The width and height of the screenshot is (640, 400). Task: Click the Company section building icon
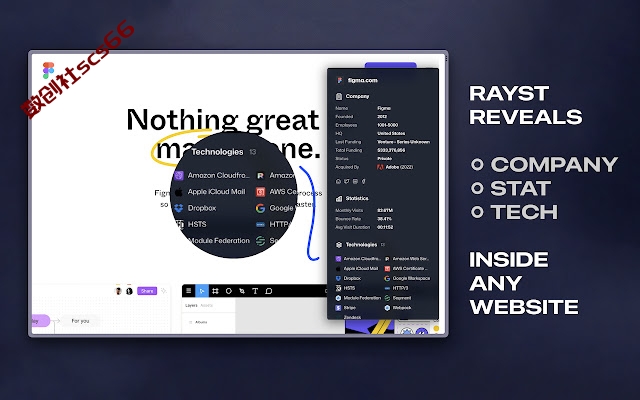point(339,96)
